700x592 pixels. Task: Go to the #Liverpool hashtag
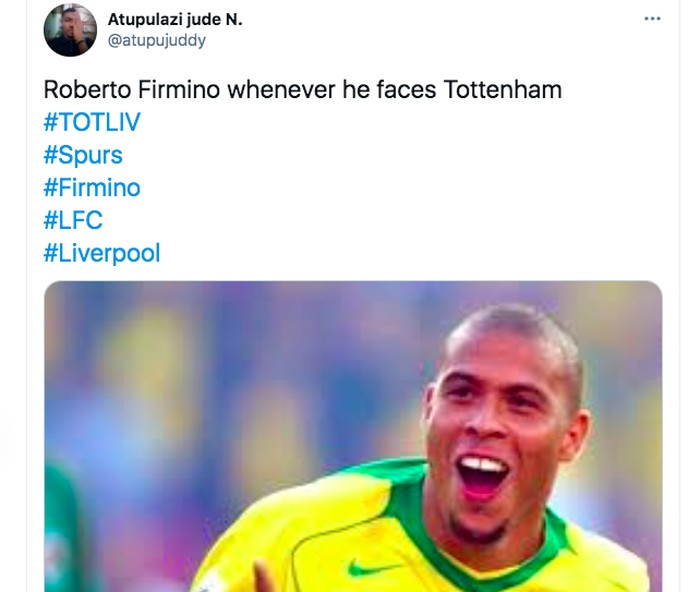pyautogui.click(x=101, y=252)
